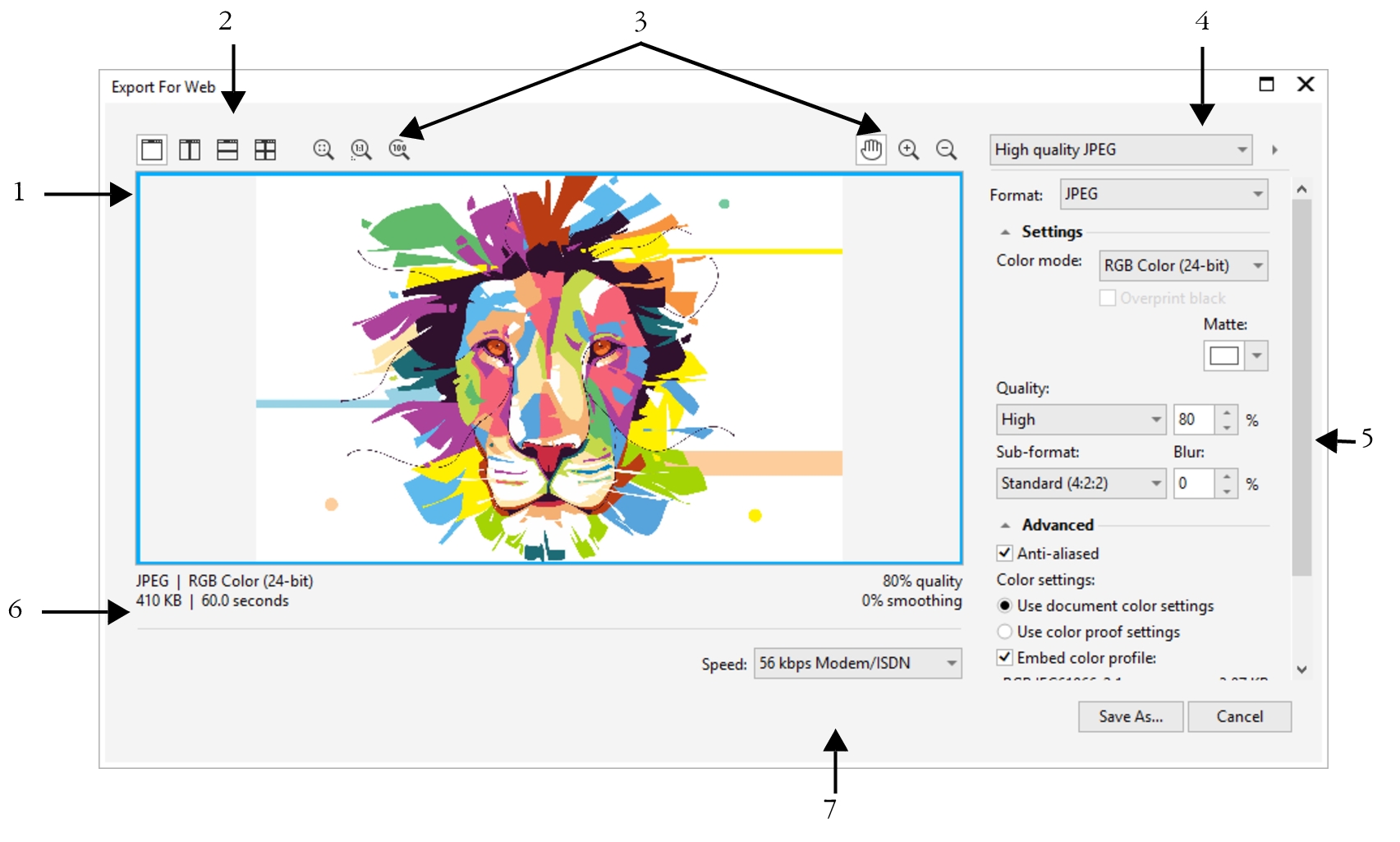Set preview zoom to 100%
The image size is (1400, 842).
[399, 150]
